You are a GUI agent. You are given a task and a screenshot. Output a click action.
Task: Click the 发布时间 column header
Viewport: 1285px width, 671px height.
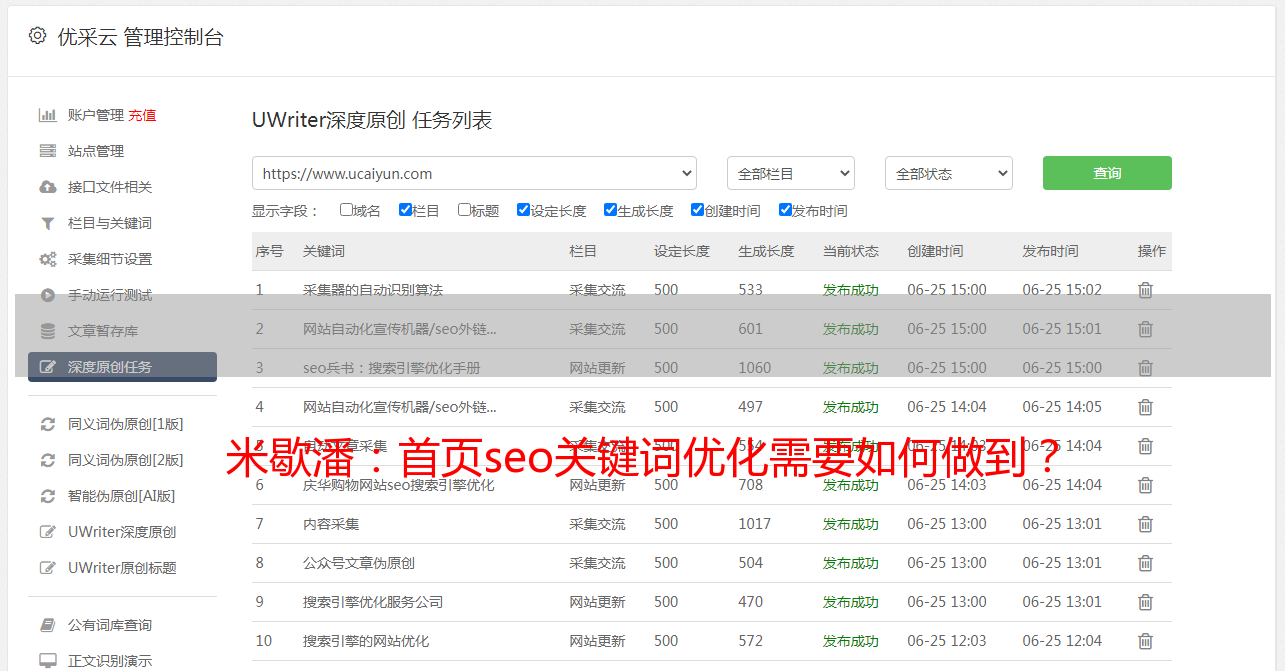(1050, 251)
